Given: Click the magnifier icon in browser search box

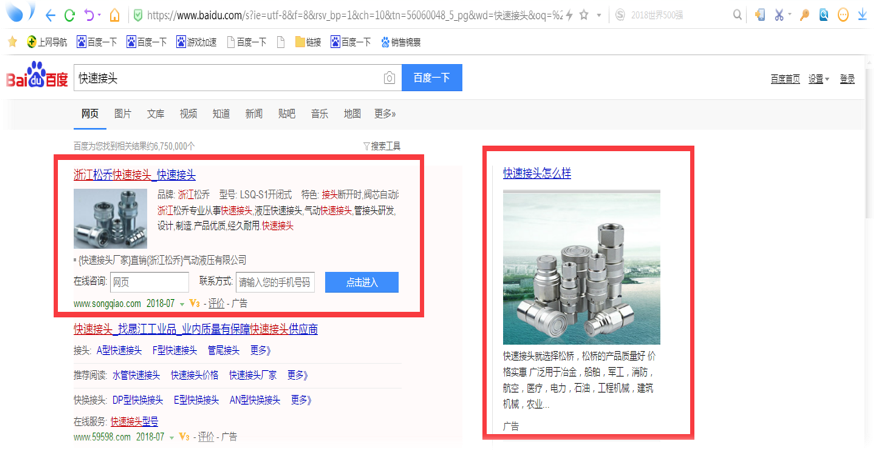Looking at the screenshot, I should 737,15.
